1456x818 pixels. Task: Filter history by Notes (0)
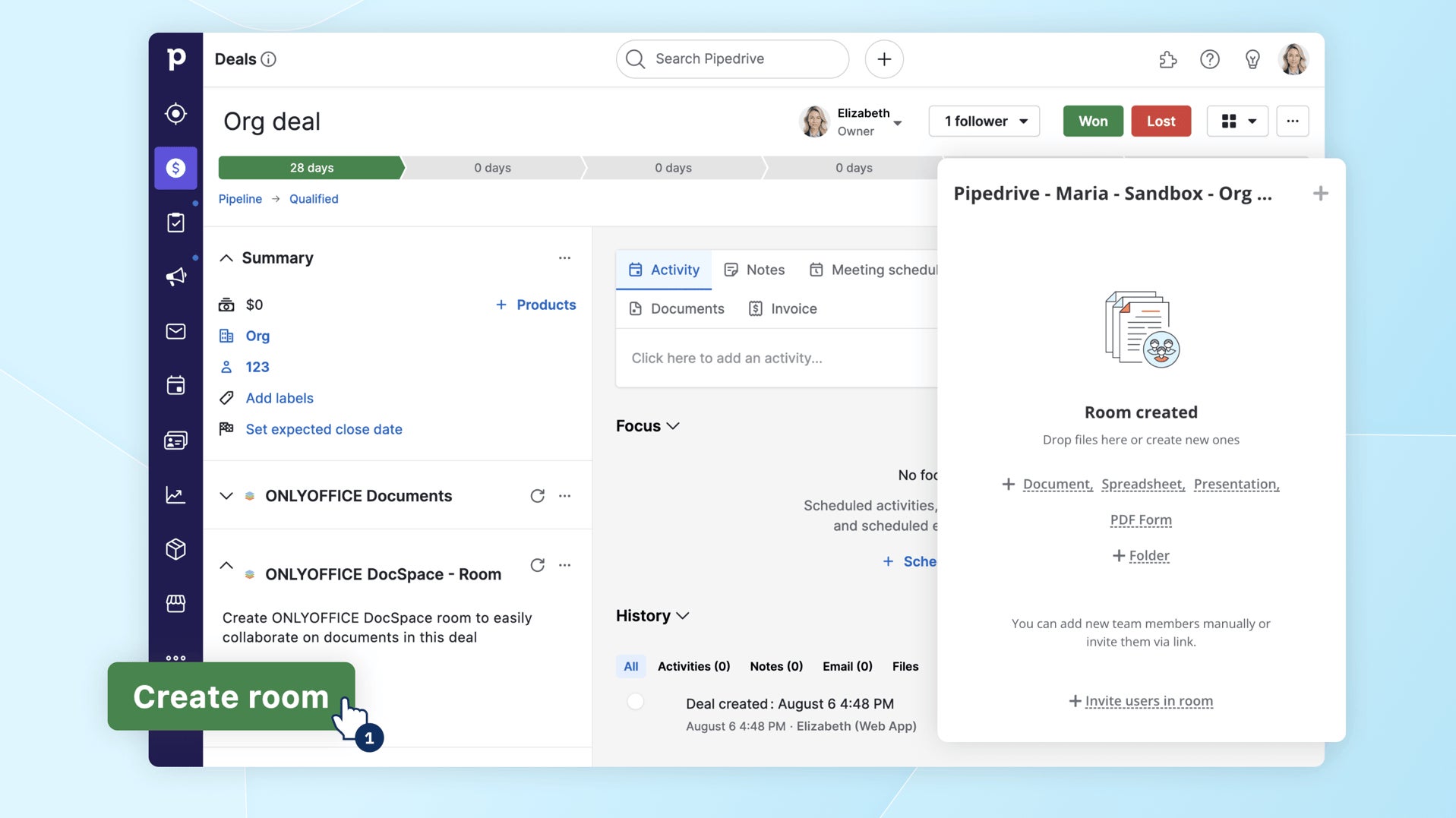776,667
